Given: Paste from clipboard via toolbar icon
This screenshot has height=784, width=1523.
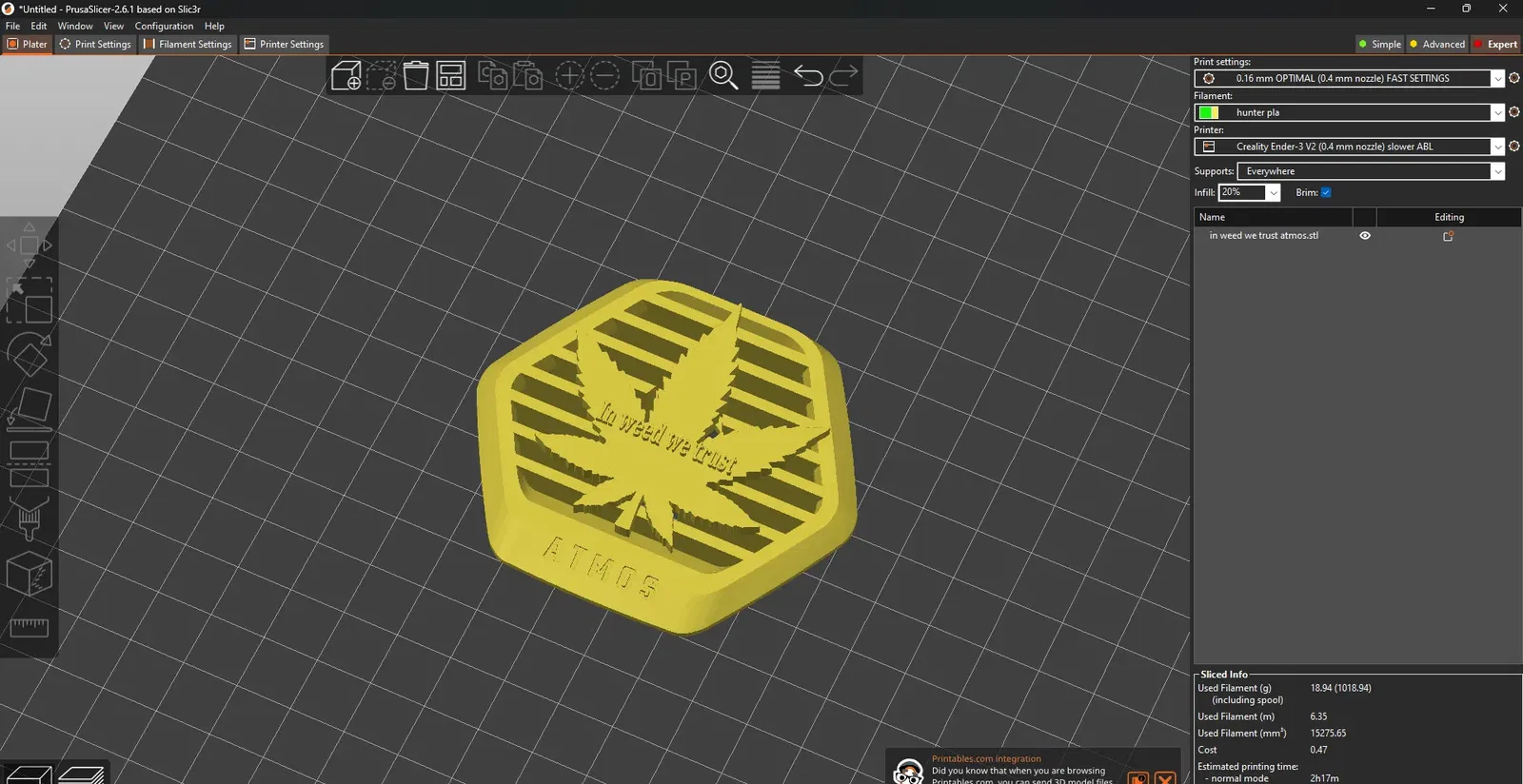Looking at the screenshot, I should tap(527, 75).
